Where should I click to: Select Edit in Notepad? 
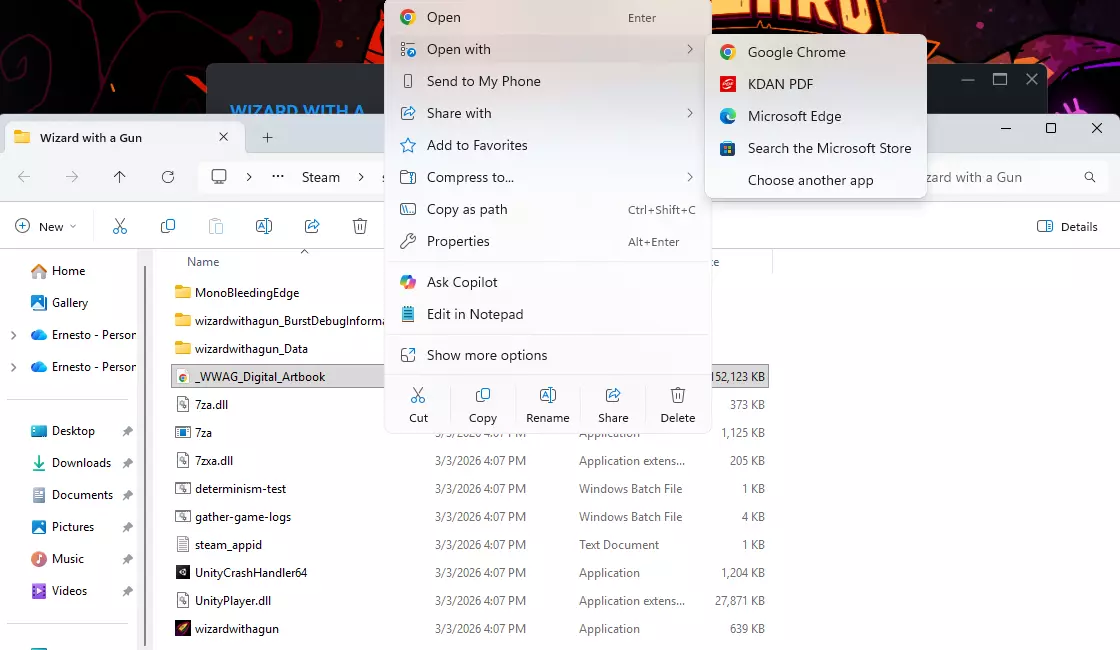pyautogui.click(x=548, y=315)
